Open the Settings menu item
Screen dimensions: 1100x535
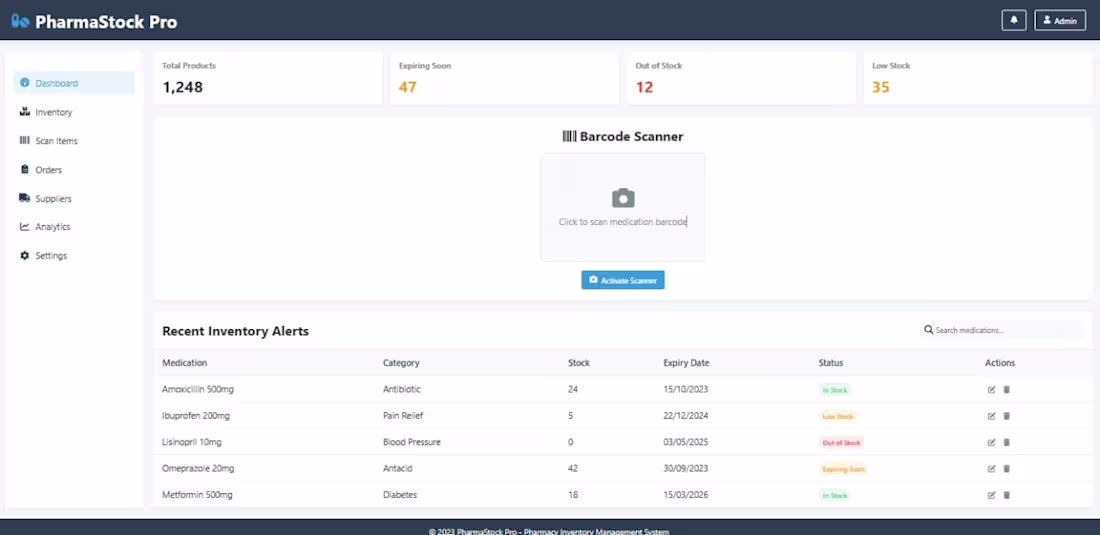click(74, 255)
